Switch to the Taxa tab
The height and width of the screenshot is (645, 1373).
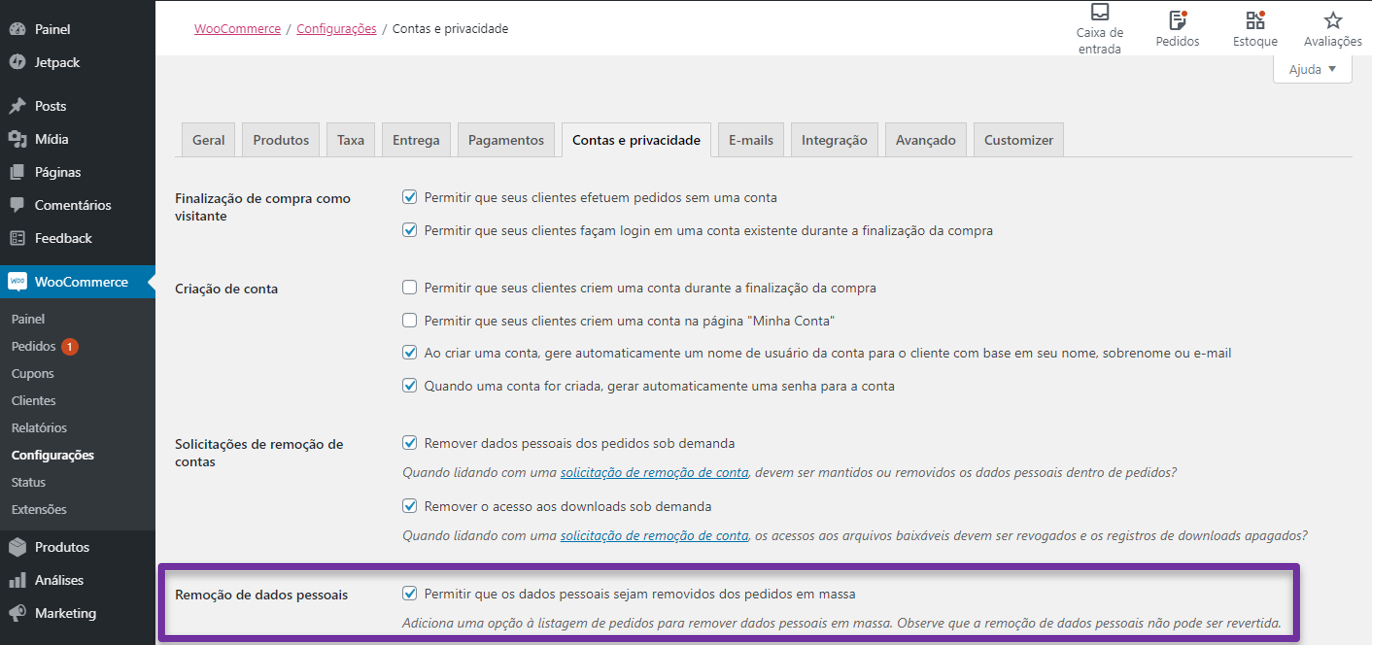(x=350, y=140)
